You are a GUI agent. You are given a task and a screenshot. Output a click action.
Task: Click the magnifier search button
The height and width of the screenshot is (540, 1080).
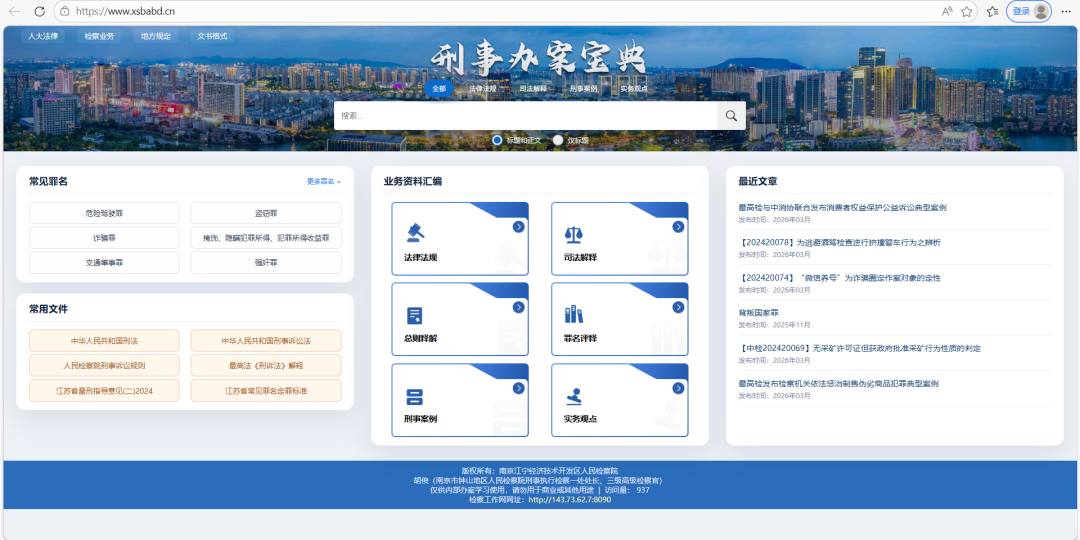731,116
